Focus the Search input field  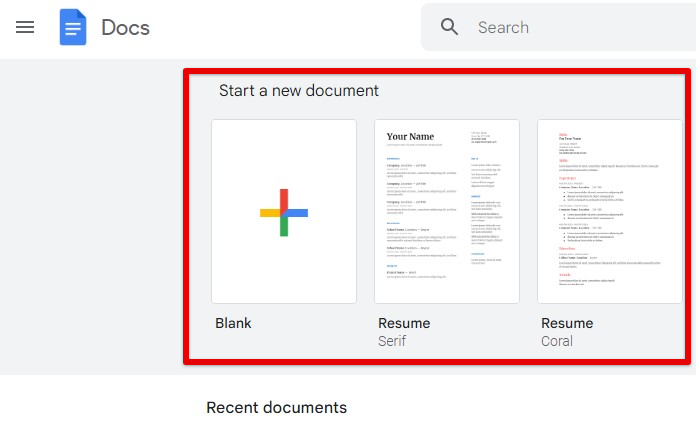point(558,27)
